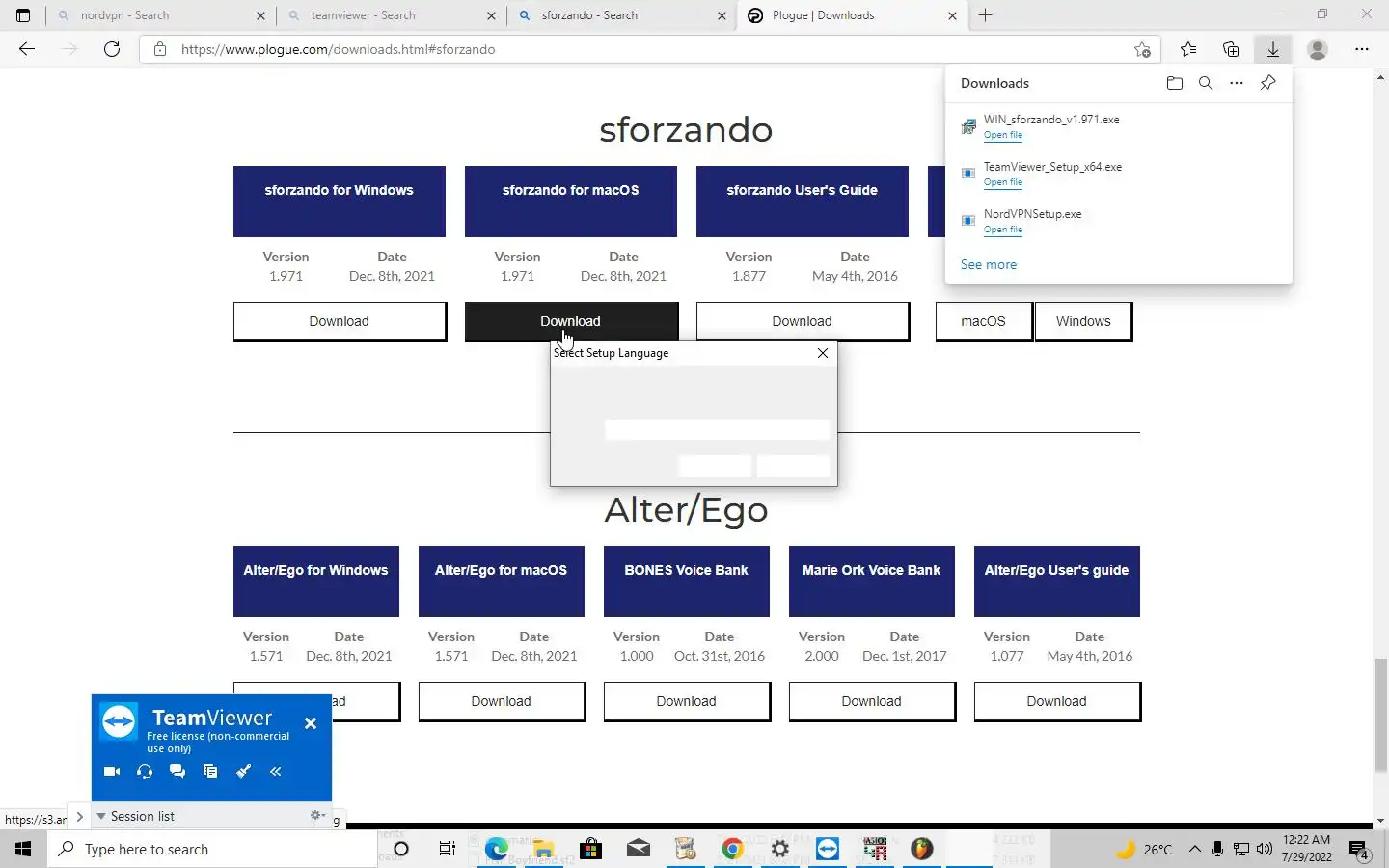Open TeamViewer on the taskbar
Screen dimensions: 1389x868
(x=828, y=849)
